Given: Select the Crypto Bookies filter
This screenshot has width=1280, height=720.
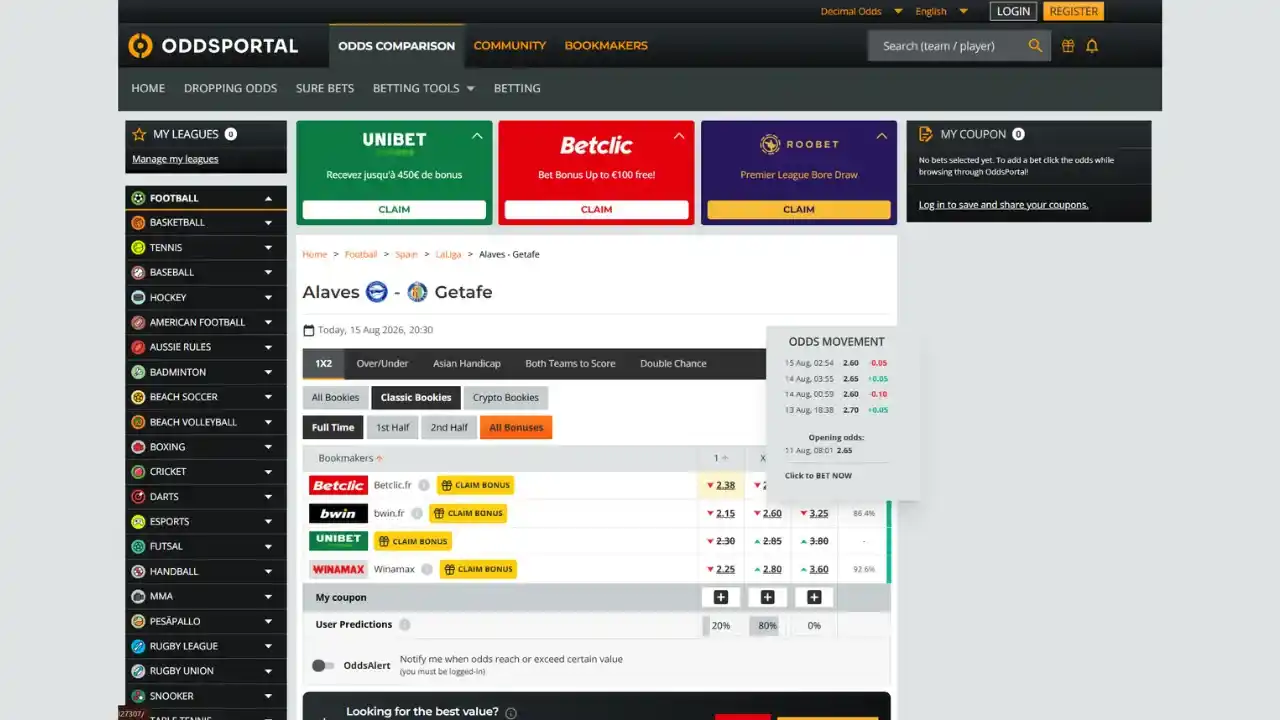Looking at the screenshot, I should tap(506, 398).
